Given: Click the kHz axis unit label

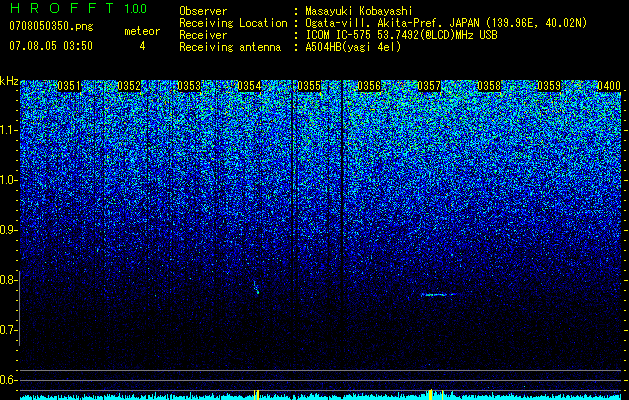Looking at the screenshot, I should [9, 81].
